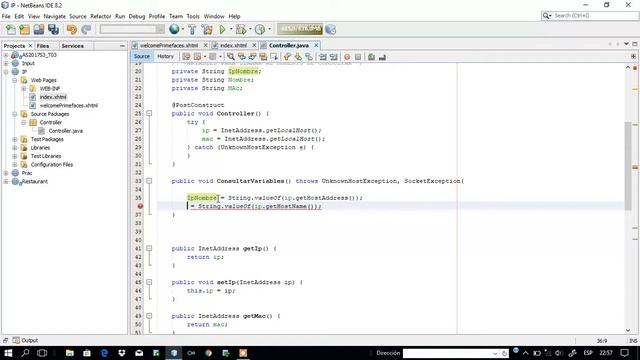640x360 pixels.
Task: Select Controller.java in the project tree
Action: pos(65,131)
